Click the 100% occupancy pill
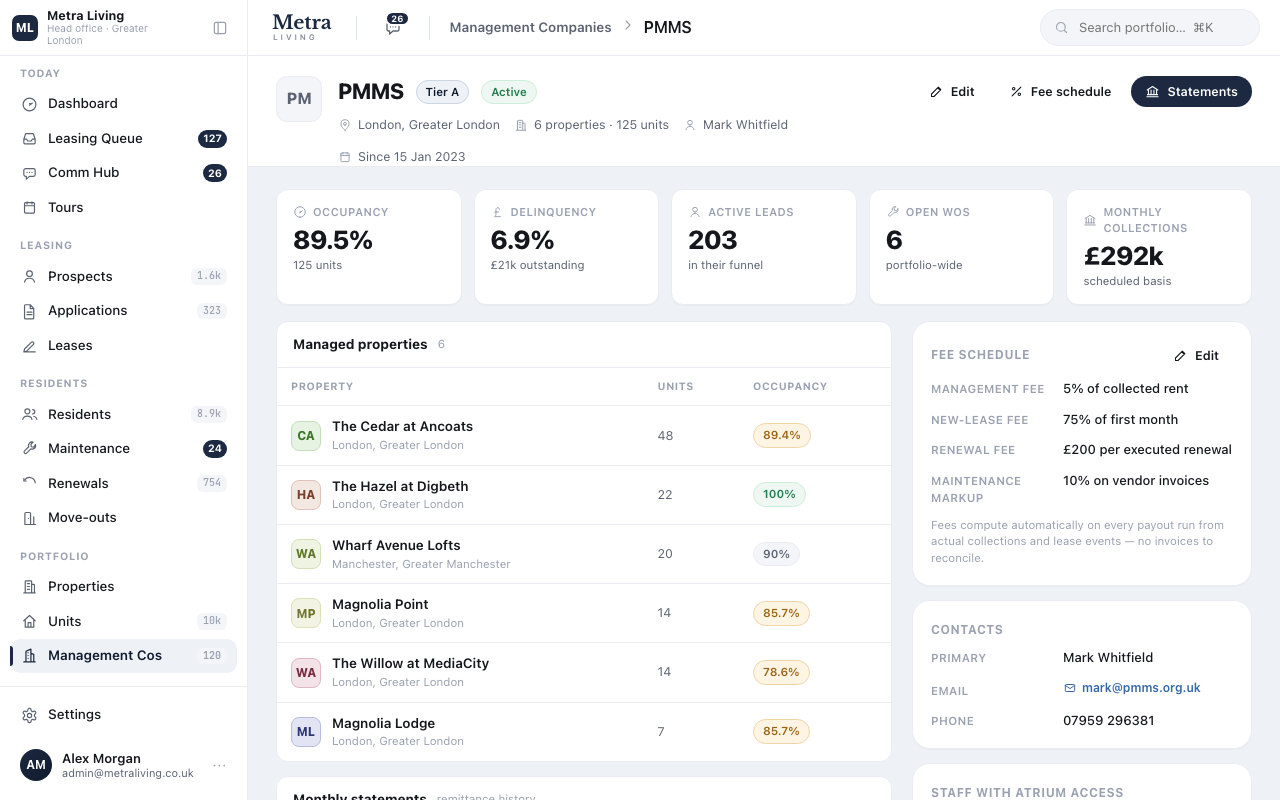 point(779,495)
